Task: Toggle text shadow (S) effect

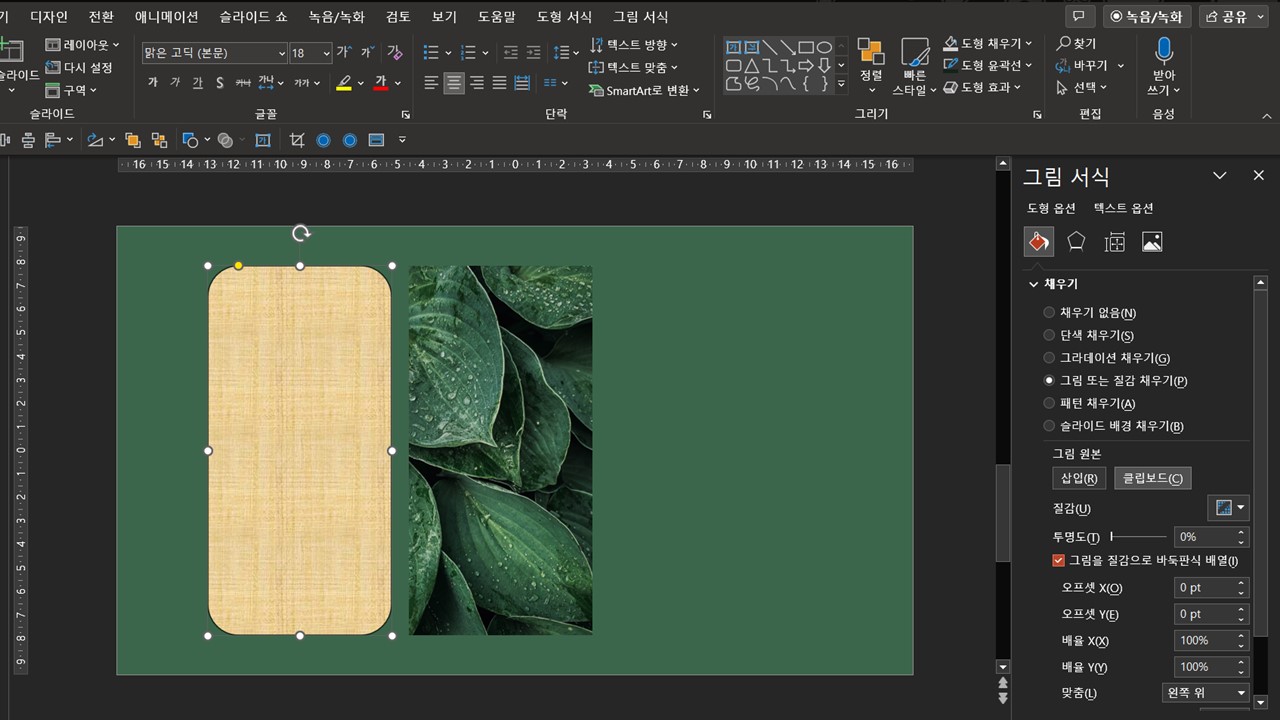Action: tap(219, 83)
